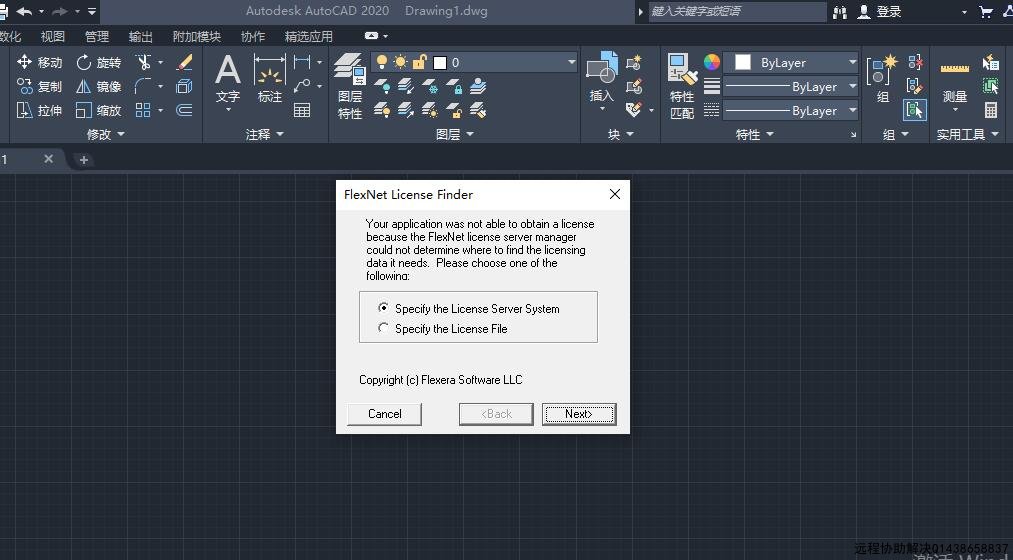The width and height of the screenshot is (1013, 560).
Task: Click the color wheel icon
Action: (711, 62)
